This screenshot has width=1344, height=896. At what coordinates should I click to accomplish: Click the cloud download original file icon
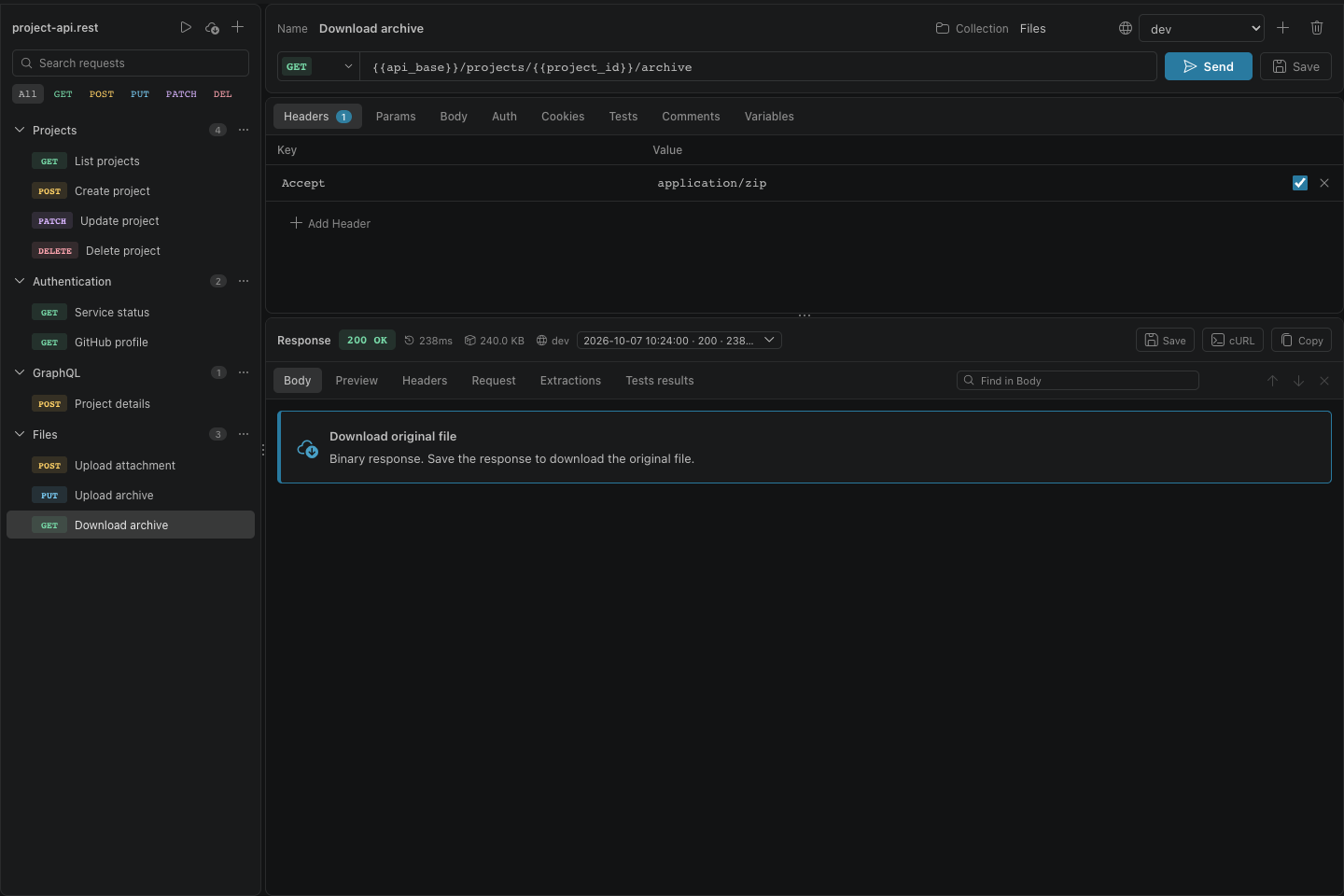[x=307, y=449]
